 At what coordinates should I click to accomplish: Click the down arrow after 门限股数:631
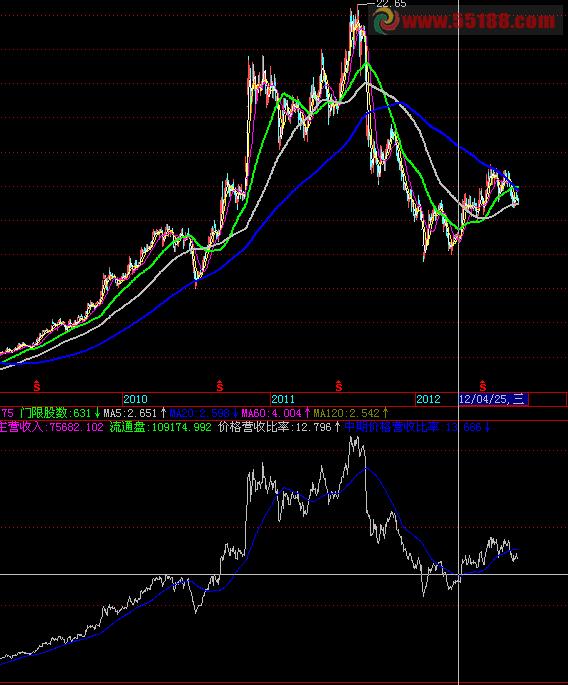(97, 413)
